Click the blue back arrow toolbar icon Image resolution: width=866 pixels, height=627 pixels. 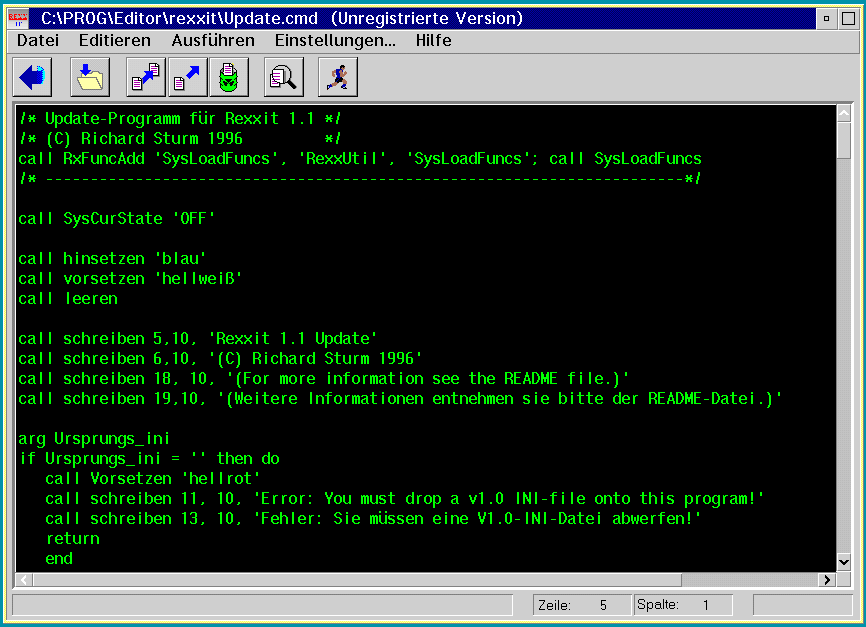click(33, 77)
